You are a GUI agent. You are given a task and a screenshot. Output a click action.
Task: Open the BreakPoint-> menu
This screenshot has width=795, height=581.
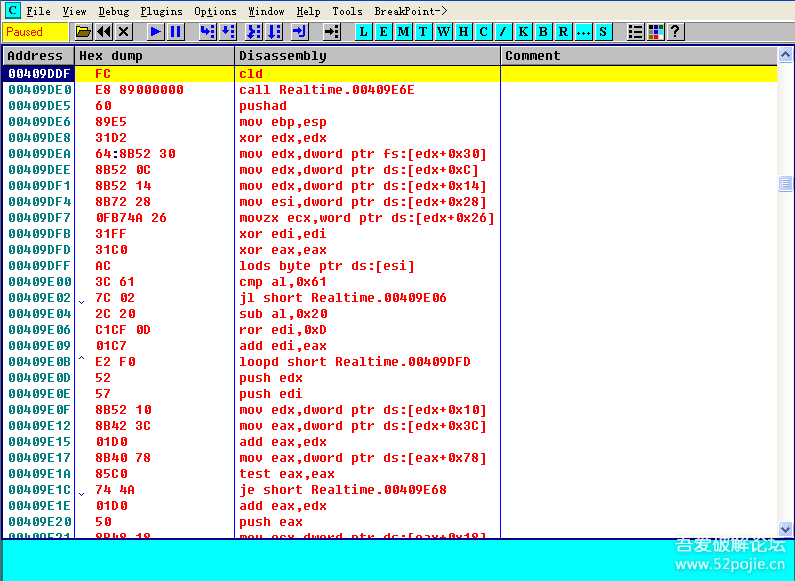[x=411, y=11]
